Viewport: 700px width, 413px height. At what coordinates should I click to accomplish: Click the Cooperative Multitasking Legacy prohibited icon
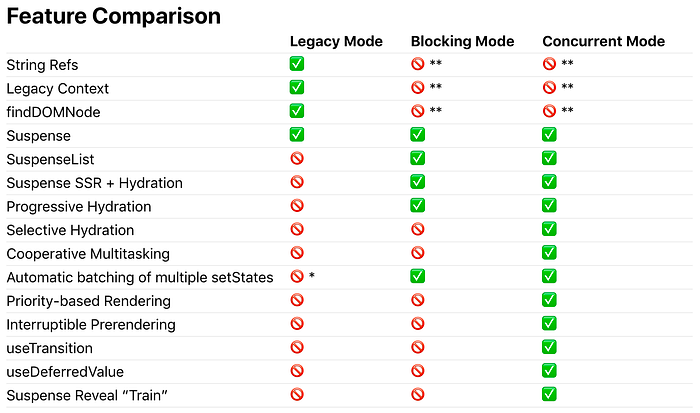[x=297, y=253]
